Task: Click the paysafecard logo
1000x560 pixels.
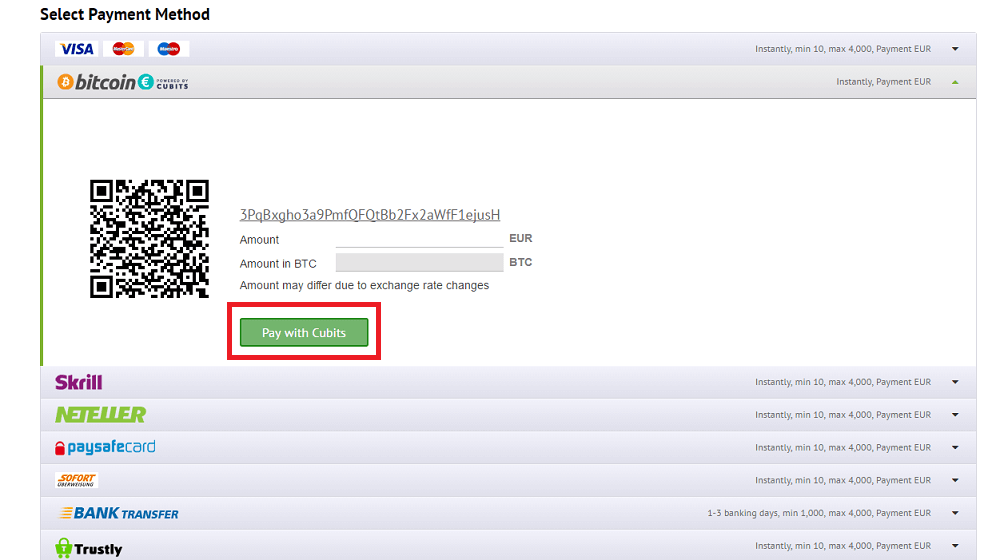Action: point(105,447)
